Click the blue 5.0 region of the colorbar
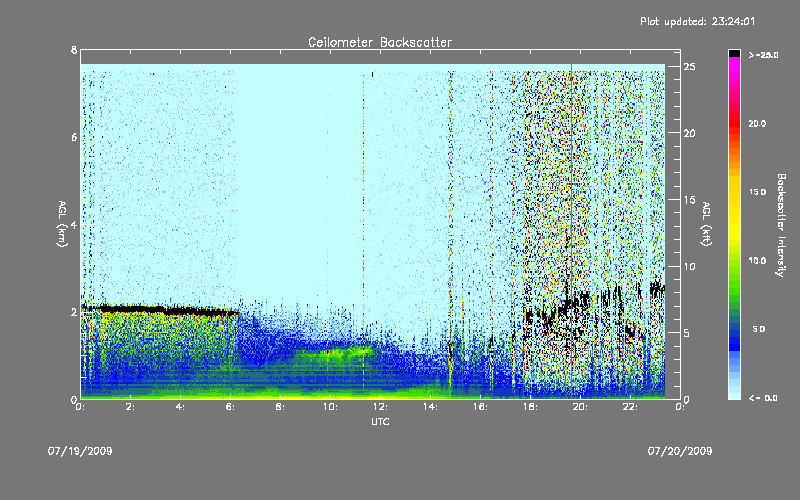Screen dimensions: 800x500 734,332
